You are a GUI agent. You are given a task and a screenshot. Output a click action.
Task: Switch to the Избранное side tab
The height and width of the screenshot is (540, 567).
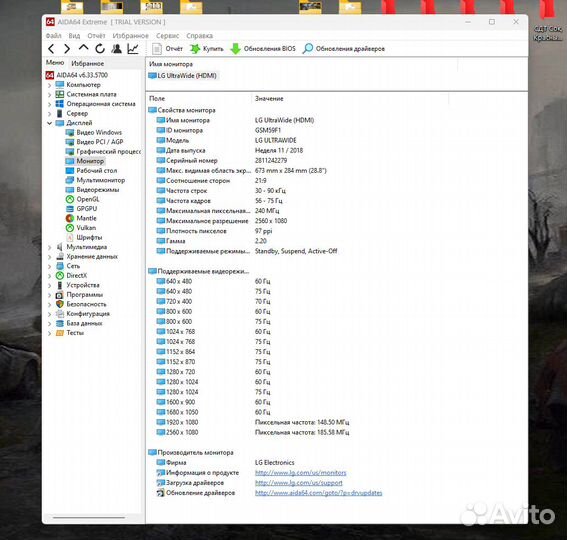click(88, 63)
